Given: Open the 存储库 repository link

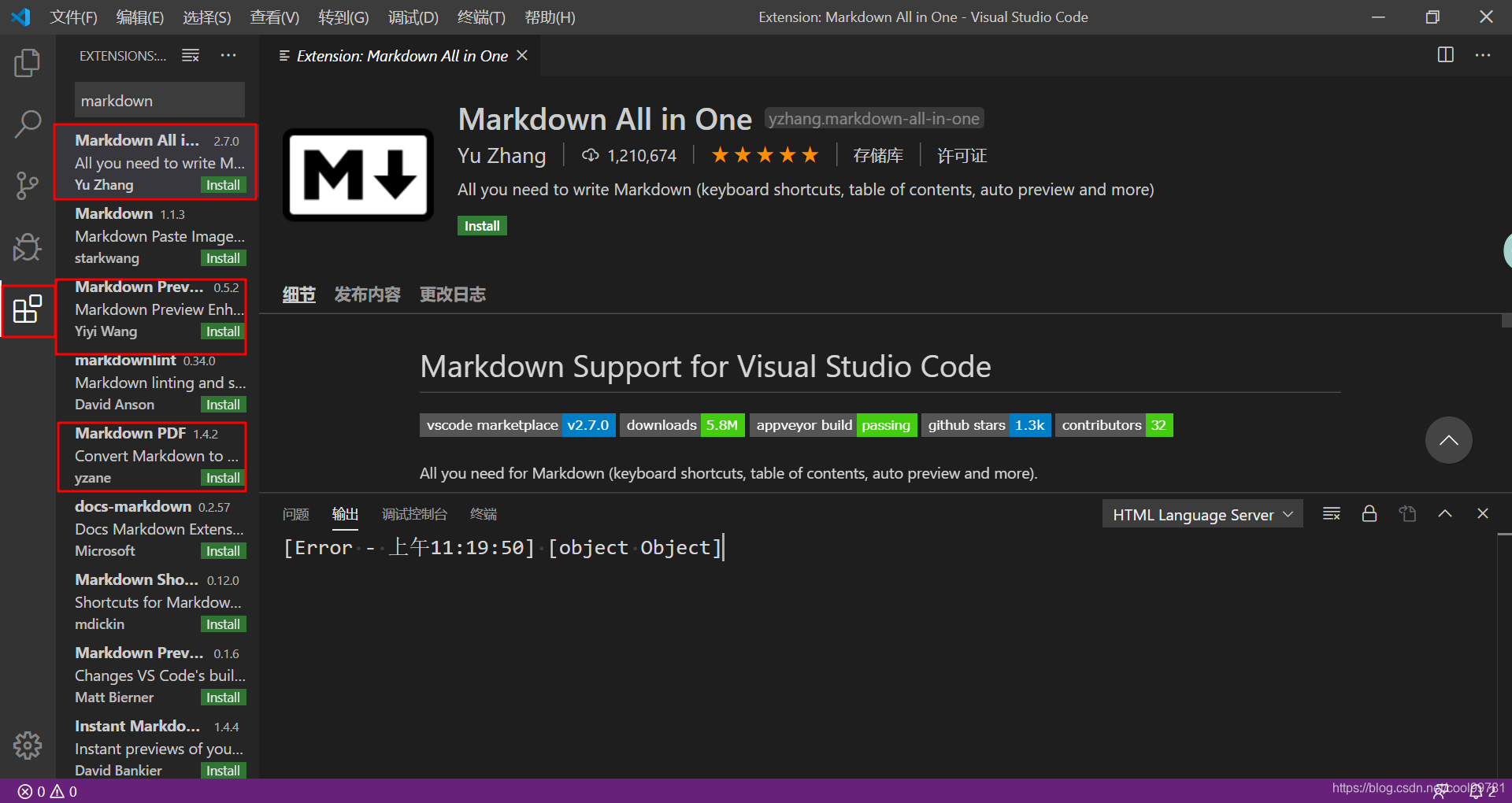Looking at the screenshot, I should (x=878, y=156).
